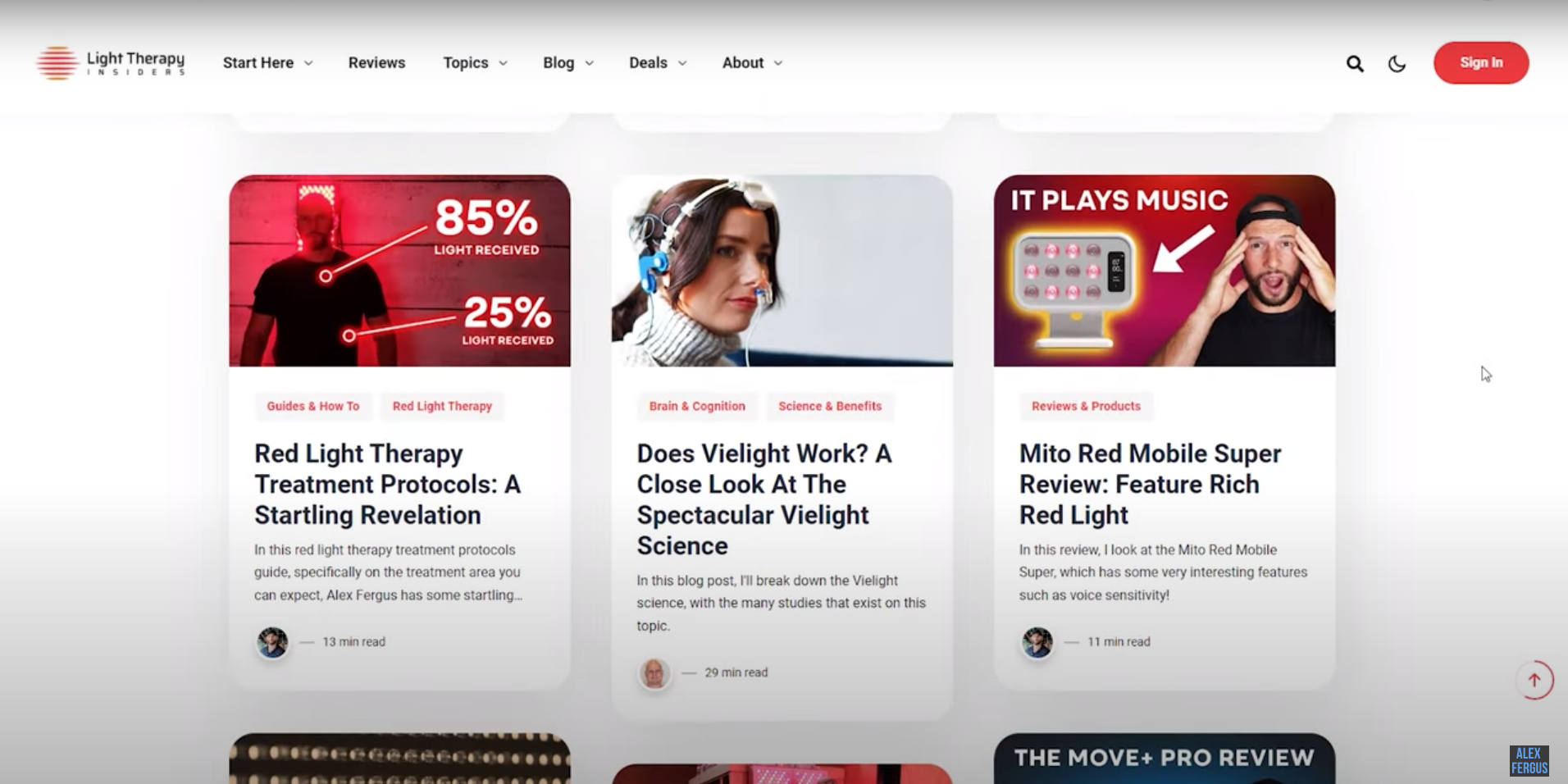Expand the About dropdown chevron
Viewport: 1568px width, 784px height.
tap(778, 63)
